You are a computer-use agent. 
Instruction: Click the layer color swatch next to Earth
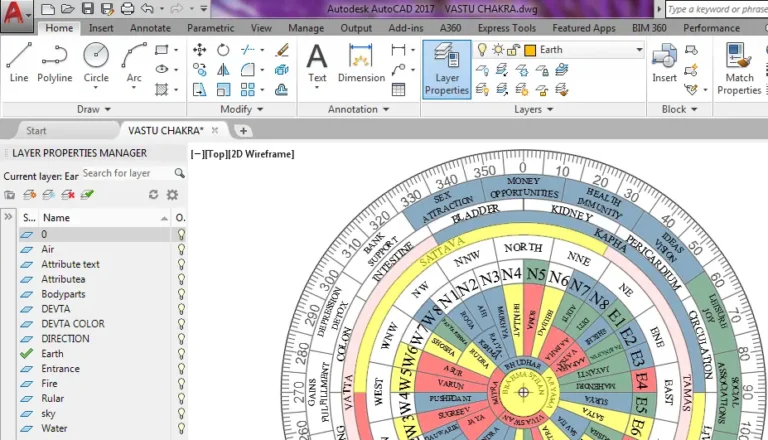(x=530, y=50)
